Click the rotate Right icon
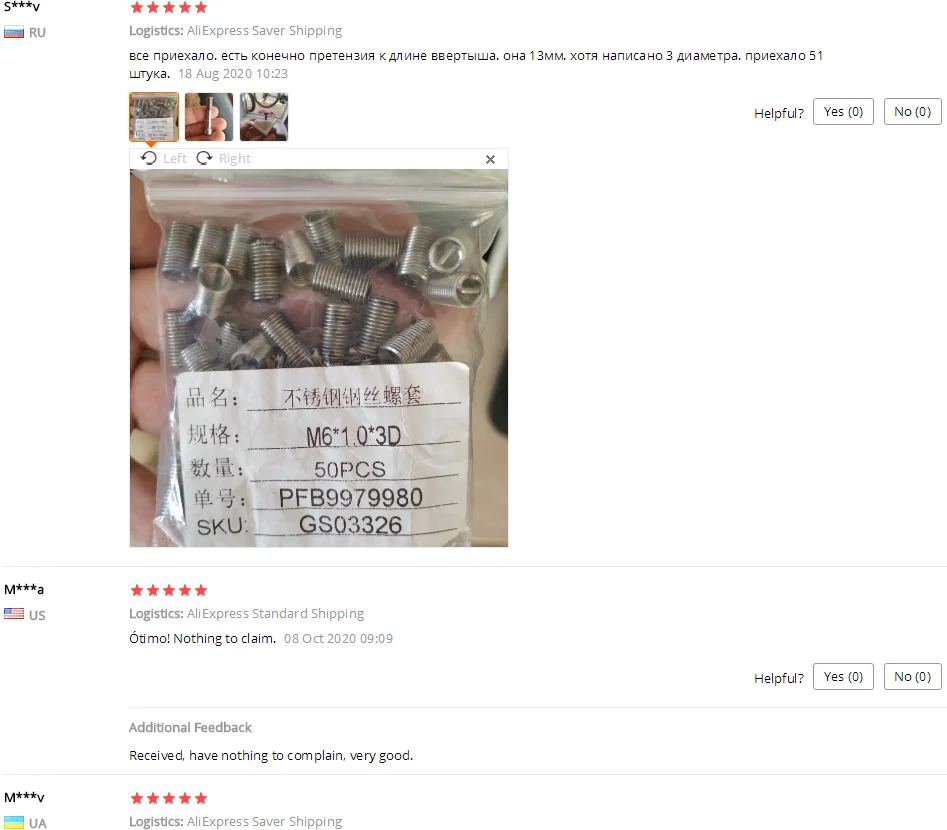947x830 pixels. [x=204, y=158]
